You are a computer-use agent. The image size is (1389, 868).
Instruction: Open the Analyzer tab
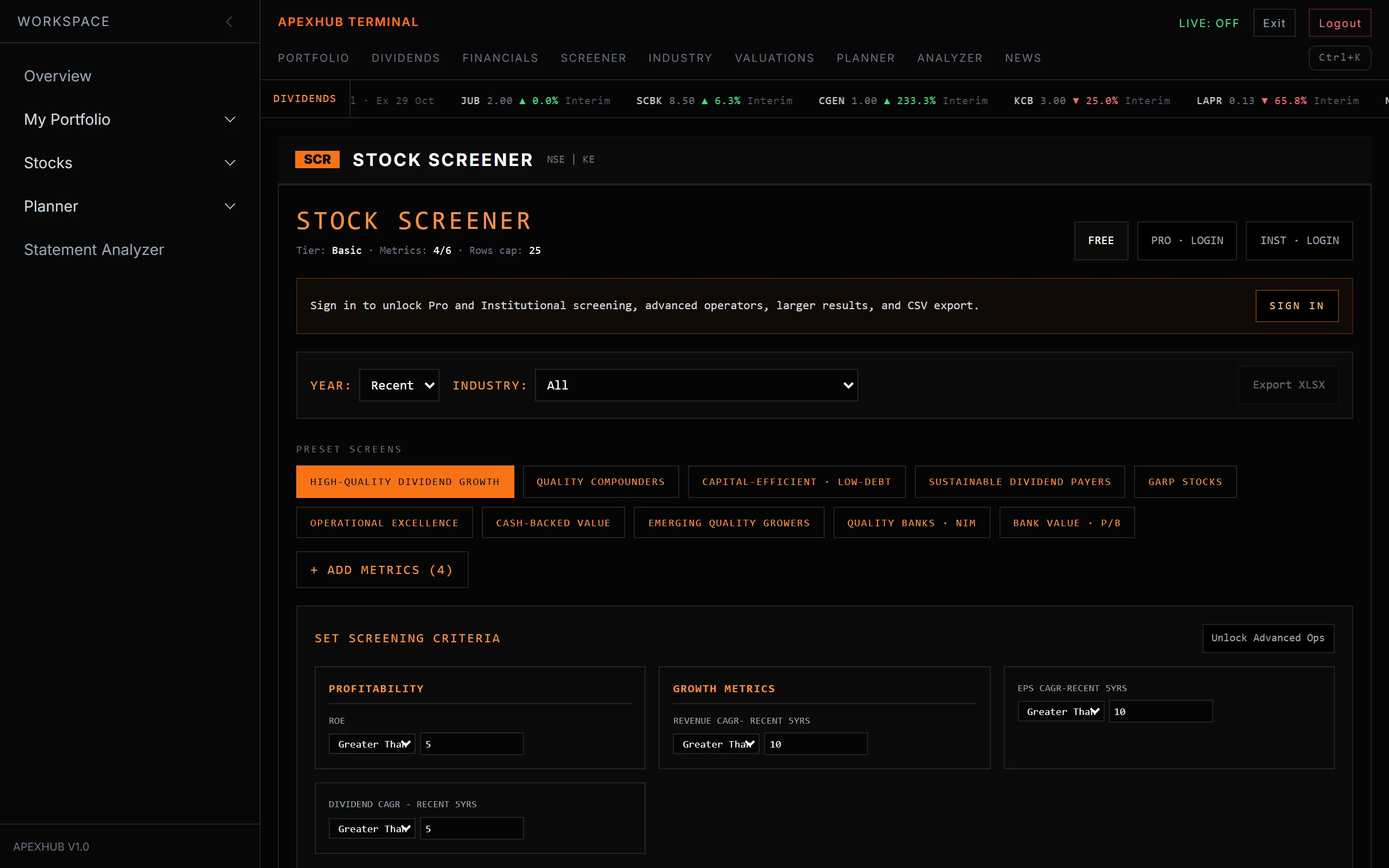[950, 58]
